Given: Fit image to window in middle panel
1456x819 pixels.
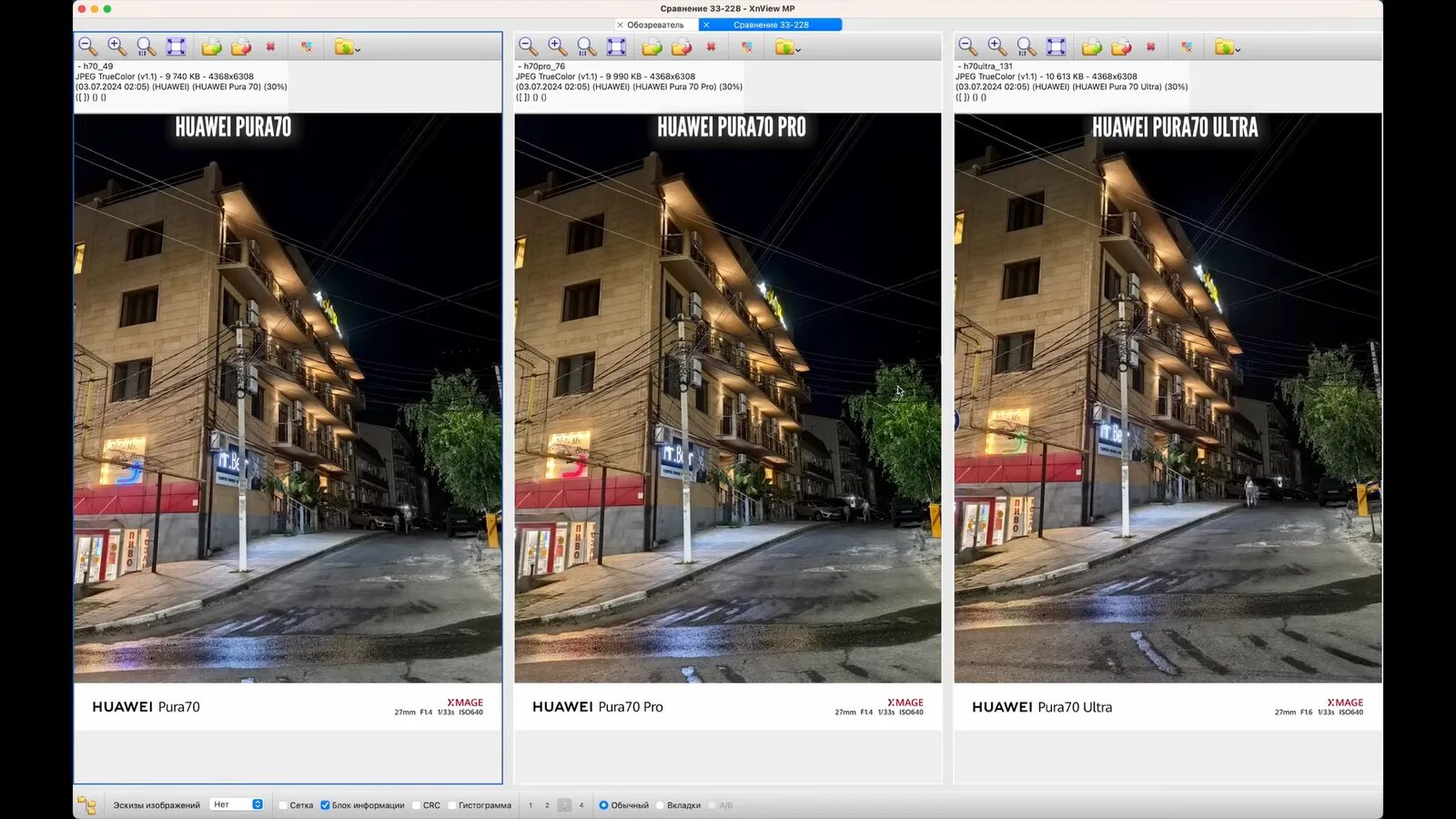Looking at the screenshot, I should tap(617, 46).
